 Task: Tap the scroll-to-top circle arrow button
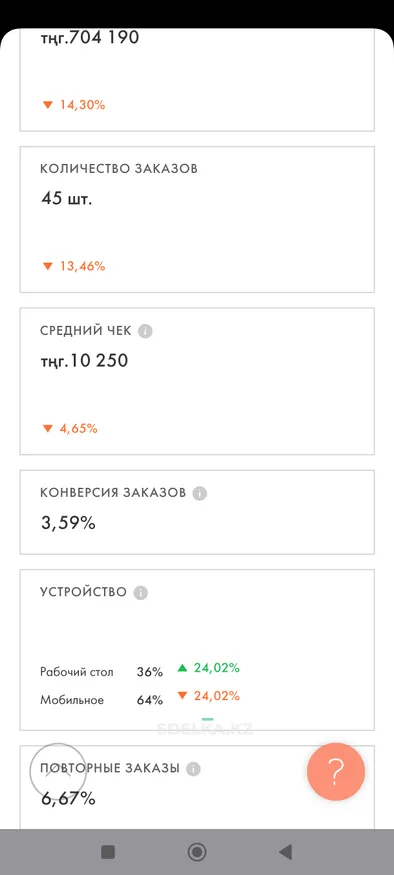tap(58, 772)
